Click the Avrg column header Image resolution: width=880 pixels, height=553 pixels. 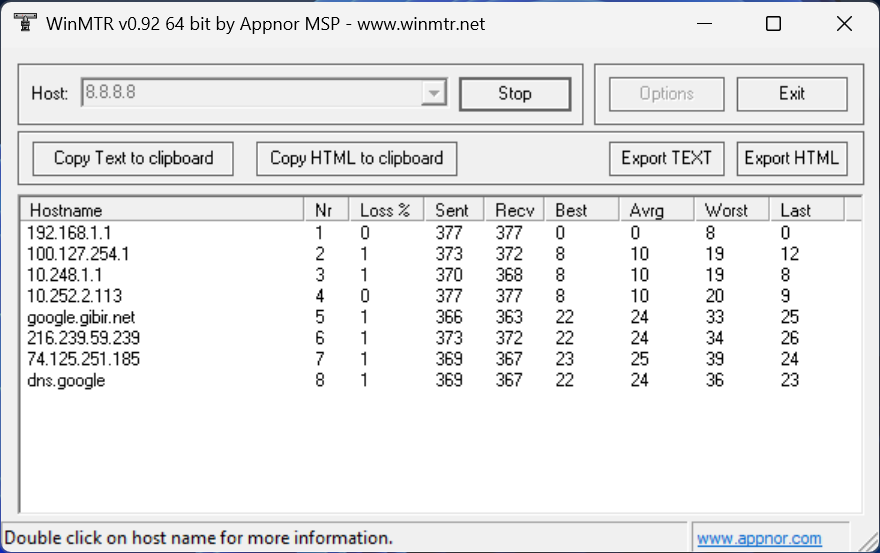point(657,210)
